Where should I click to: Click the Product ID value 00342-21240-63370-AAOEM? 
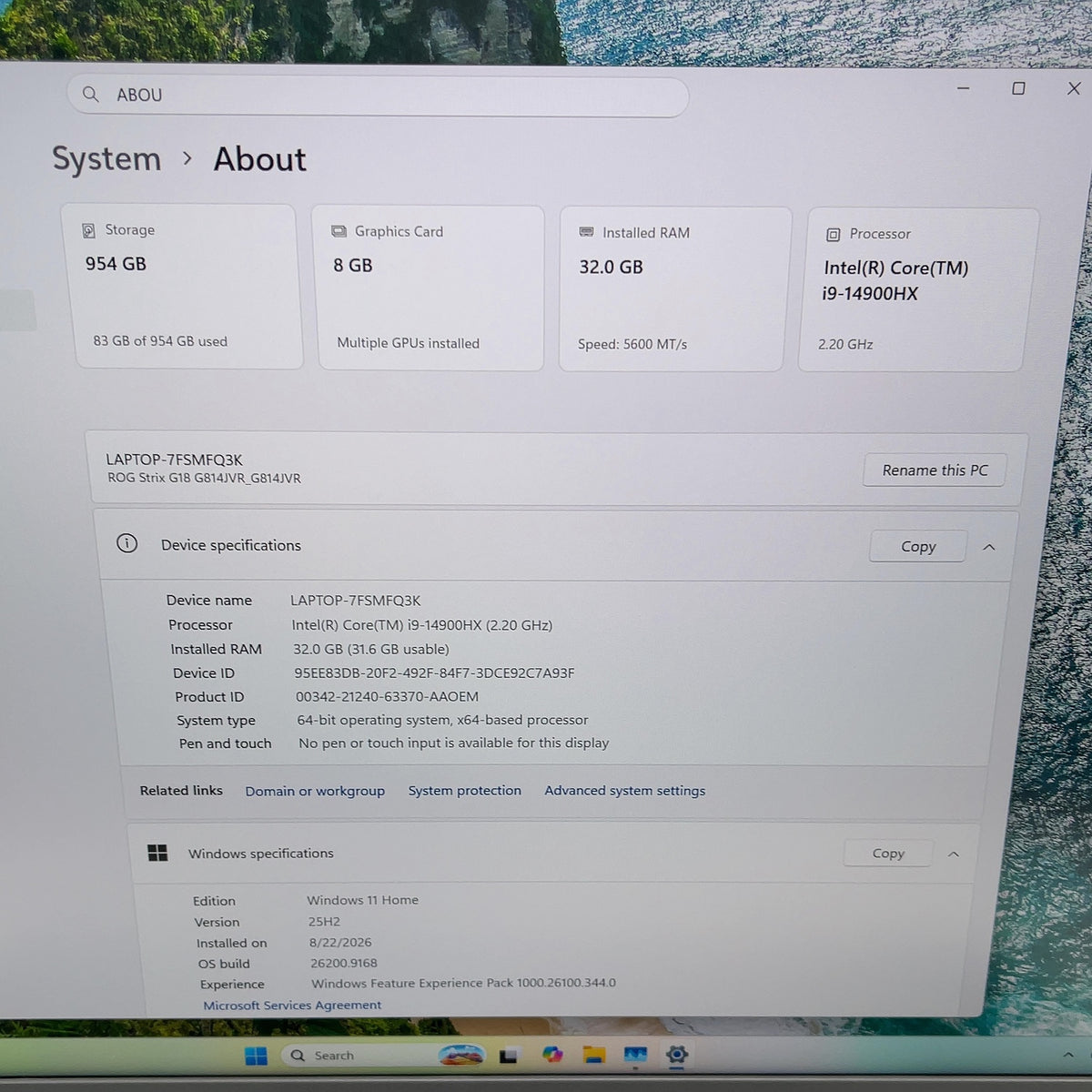pos(387,696)
